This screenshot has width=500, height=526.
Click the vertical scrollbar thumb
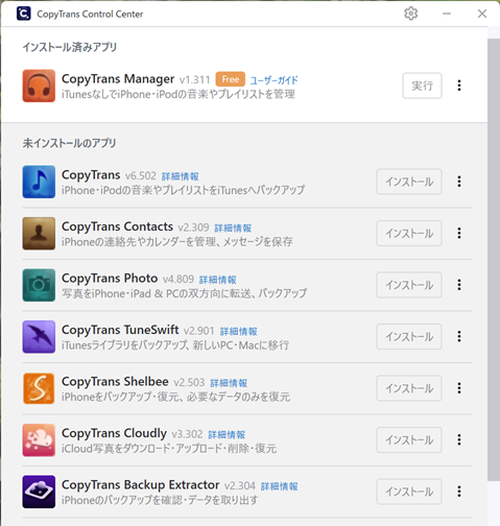(x=494, y=259)
